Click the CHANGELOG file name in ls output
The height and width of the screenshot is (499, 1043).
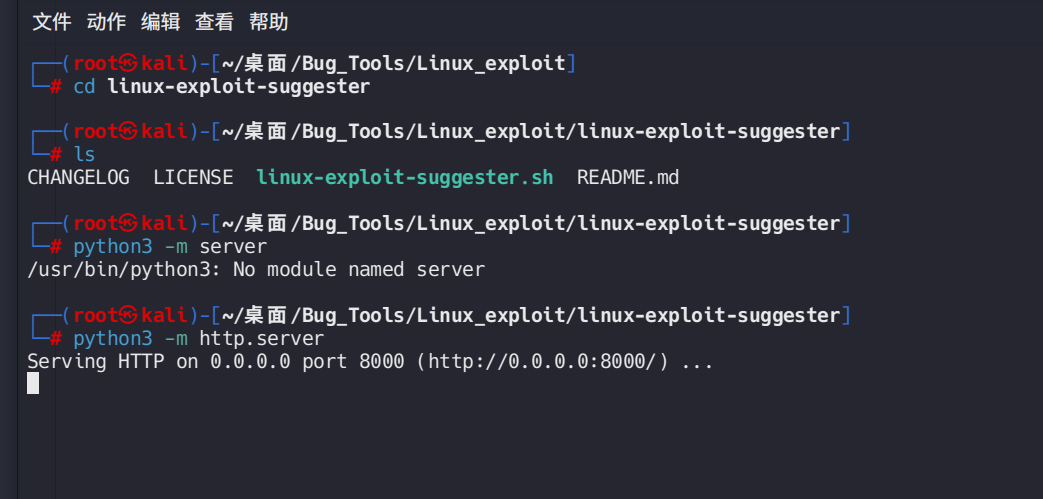pos(78,178)
